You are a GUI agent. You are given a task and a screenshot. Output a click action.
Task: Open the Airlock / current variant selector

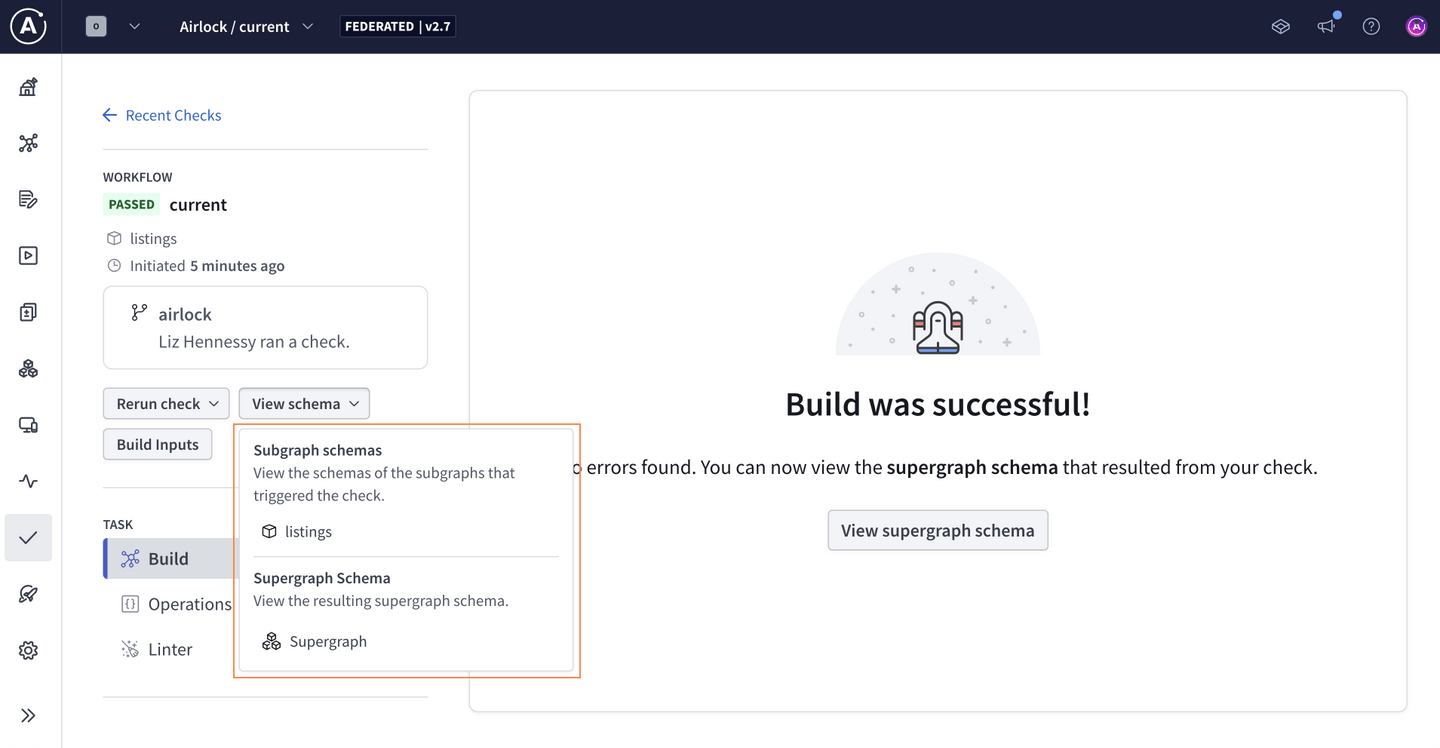coord(246,27)
